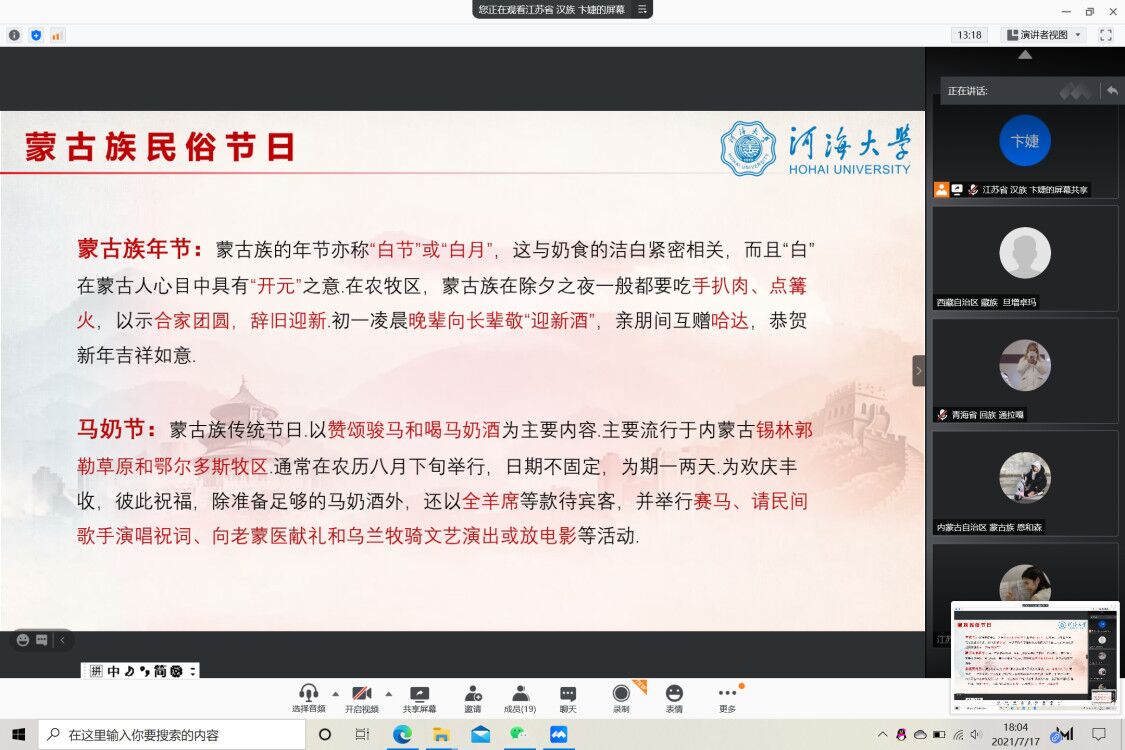1125x750 pixels.
Task: Turn on camera with 开启视频
Action: pyautogui.click(x=362, y=694)
